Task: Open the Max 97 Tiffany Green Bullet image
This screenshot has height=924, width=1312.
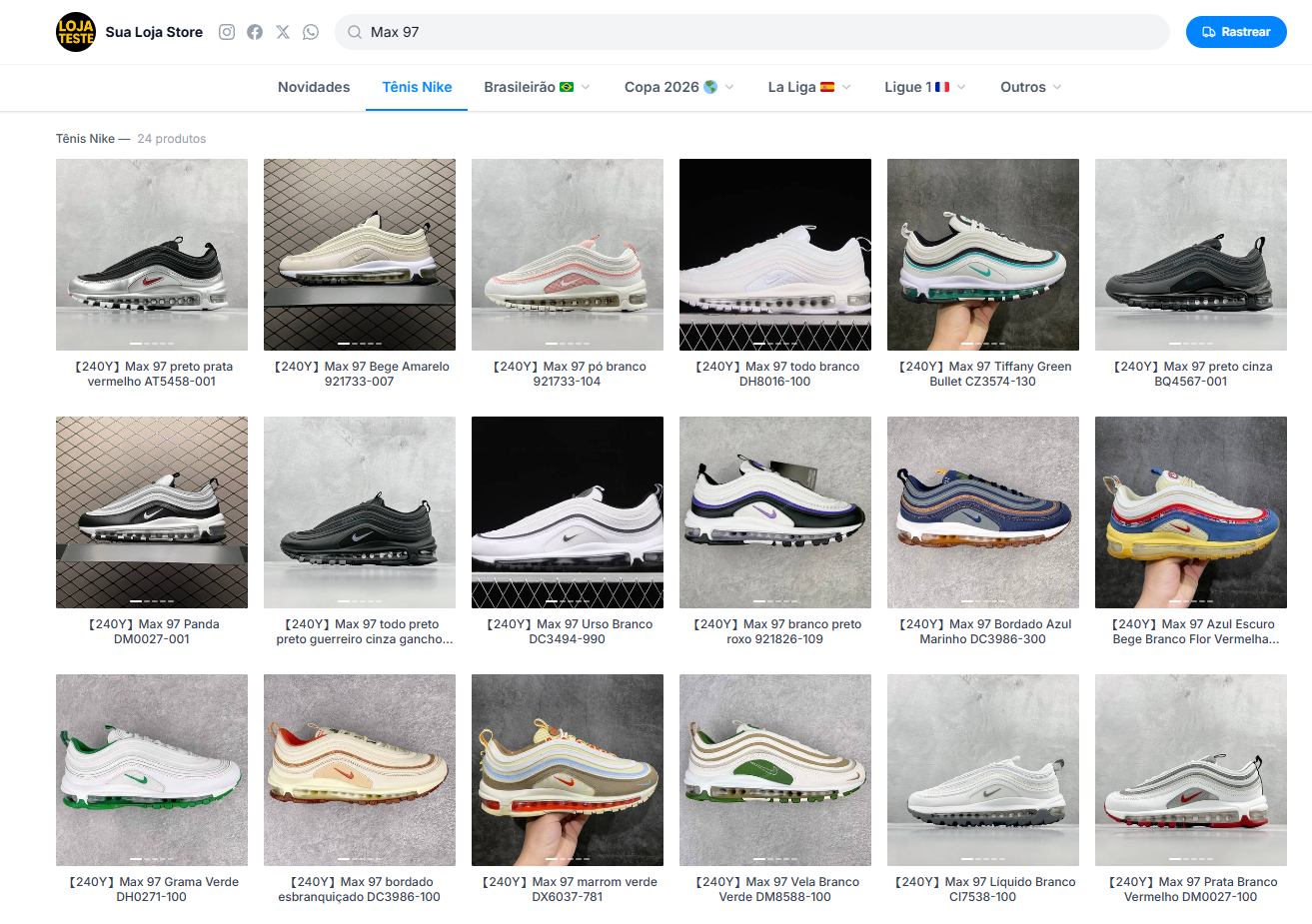Action: point(983,255)
